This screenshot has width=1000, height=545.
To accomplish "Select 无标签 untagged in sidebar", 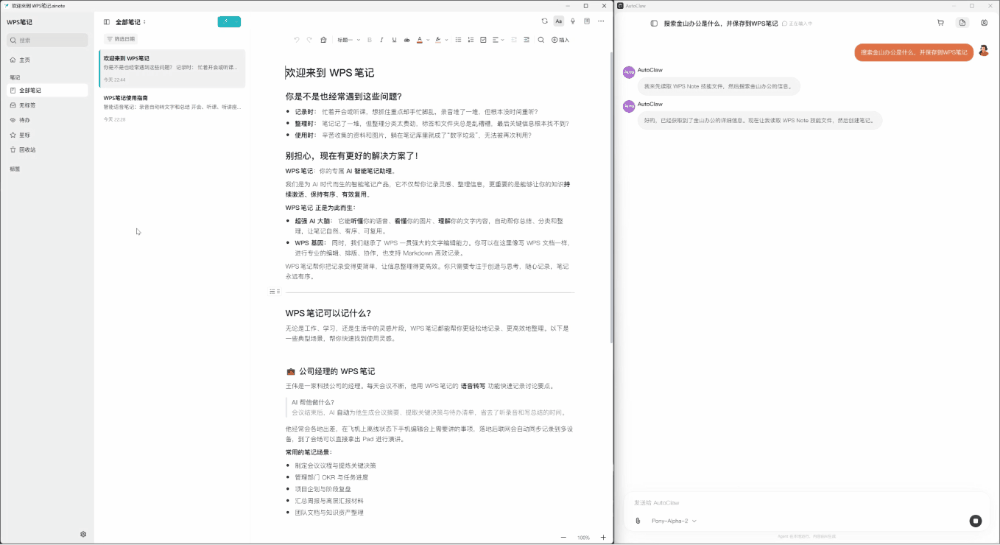I will pos(47,105).
